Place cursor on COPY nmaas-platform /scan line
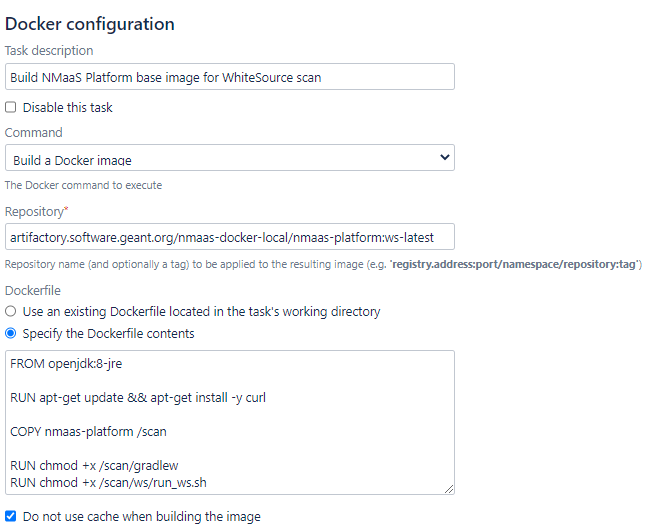Viewport: 652px width, 532px height. pos(88,432)
